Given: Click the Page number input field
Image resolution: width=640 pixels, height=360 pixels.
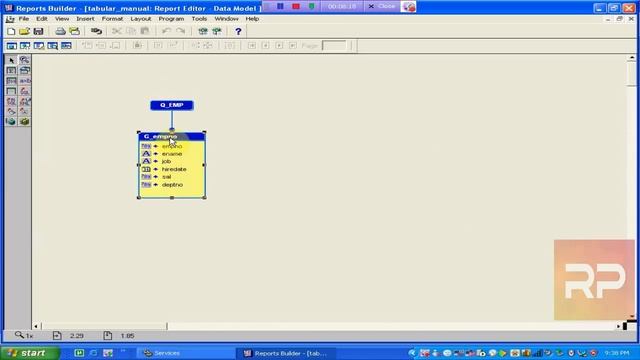Looking at the screenshot, I should point(334,46).
